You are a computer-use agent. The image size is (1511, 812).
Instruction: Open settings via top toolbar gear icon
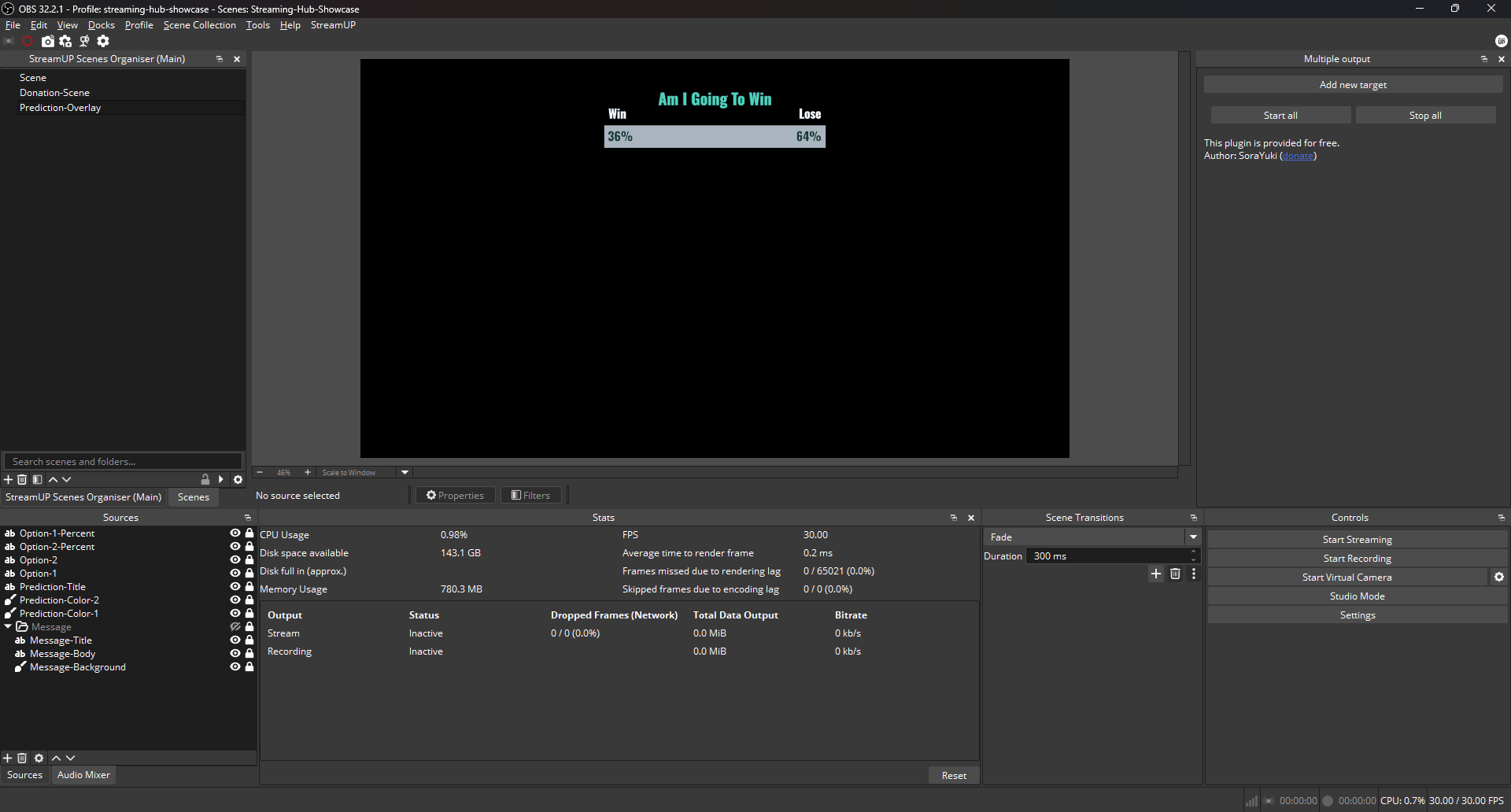[x=103, y=41]
